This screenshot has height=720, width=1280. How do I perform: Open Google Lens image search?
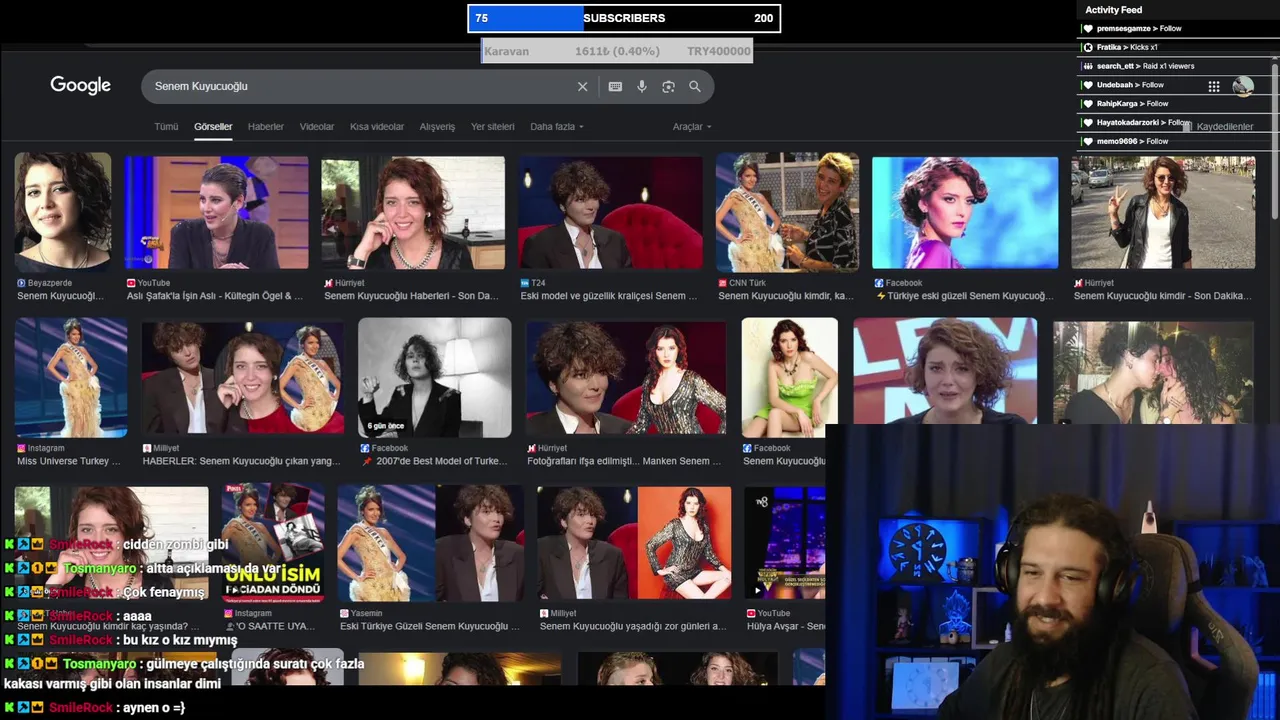pyautogui.click(x=668, y=87)
